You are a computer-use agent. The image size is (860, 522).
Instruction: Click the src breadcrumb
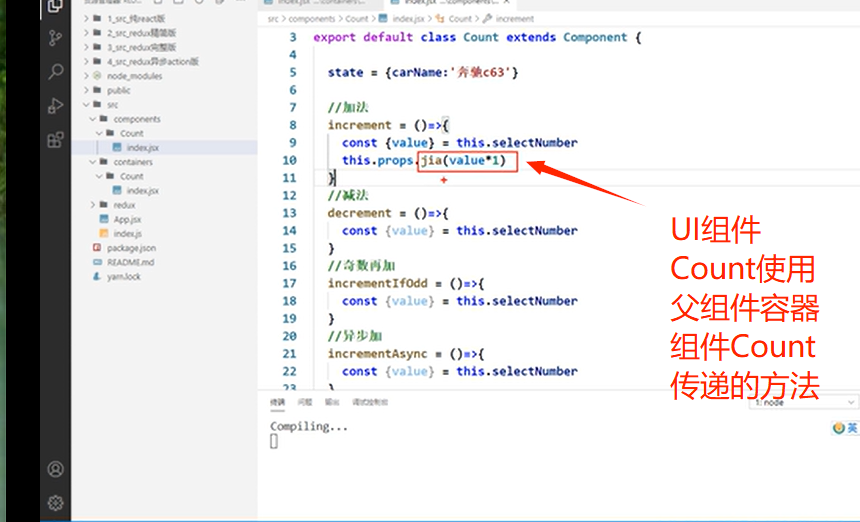[273, 19]
